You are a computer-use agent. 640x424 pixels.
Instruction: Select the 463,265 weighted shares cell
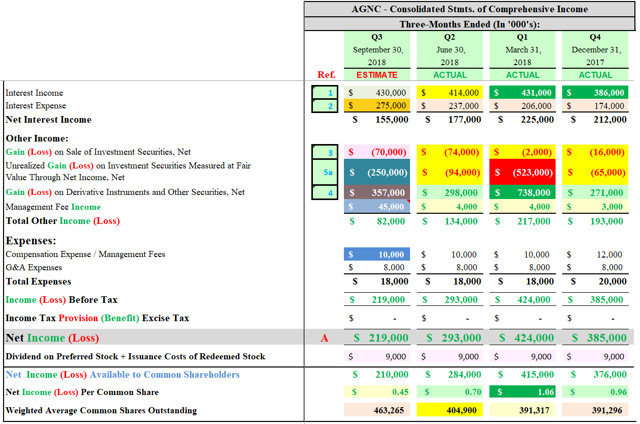pyautogui.click(x=377, y=410)
